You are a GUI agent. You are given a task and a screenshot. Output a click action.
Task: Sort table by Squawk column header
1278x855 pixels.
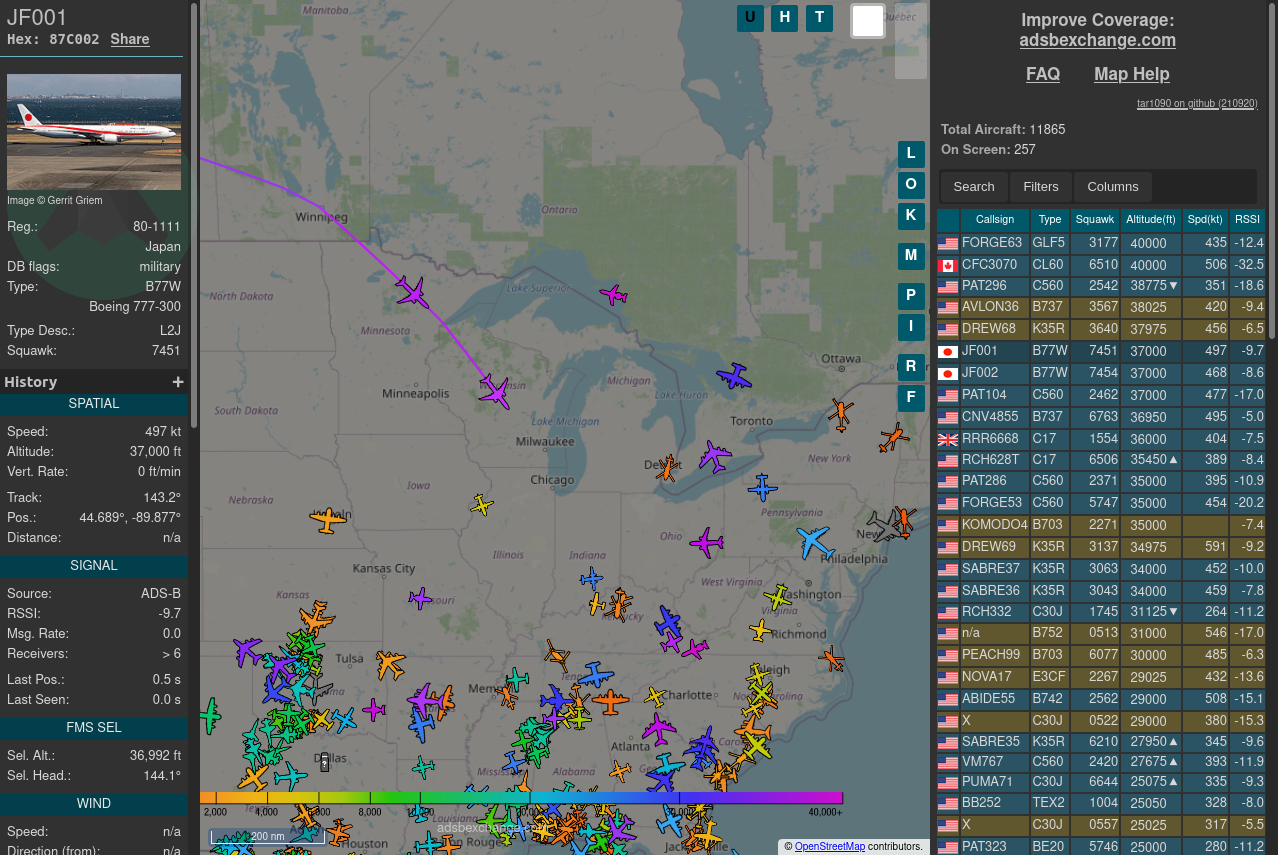[x=1095, y=220]
